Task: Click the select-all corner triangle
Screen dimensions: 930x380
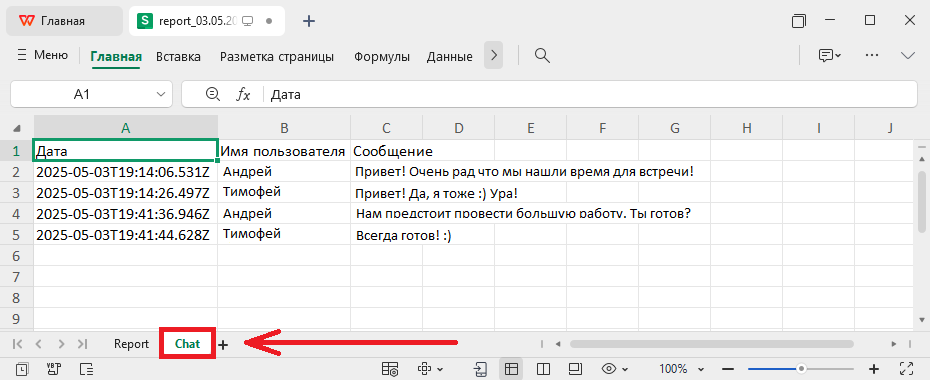Action: point(17,128)
